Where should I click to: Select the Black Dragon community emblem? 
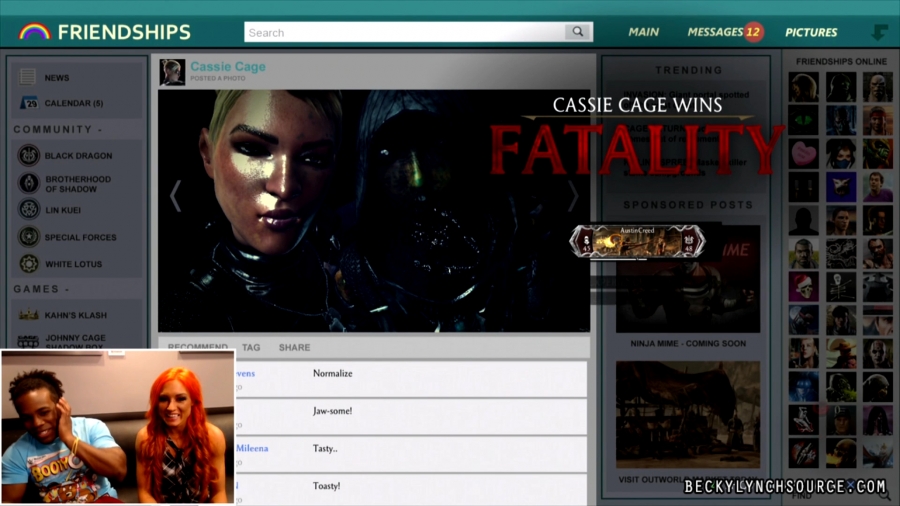pyautogui.click(x=29, y=156)
